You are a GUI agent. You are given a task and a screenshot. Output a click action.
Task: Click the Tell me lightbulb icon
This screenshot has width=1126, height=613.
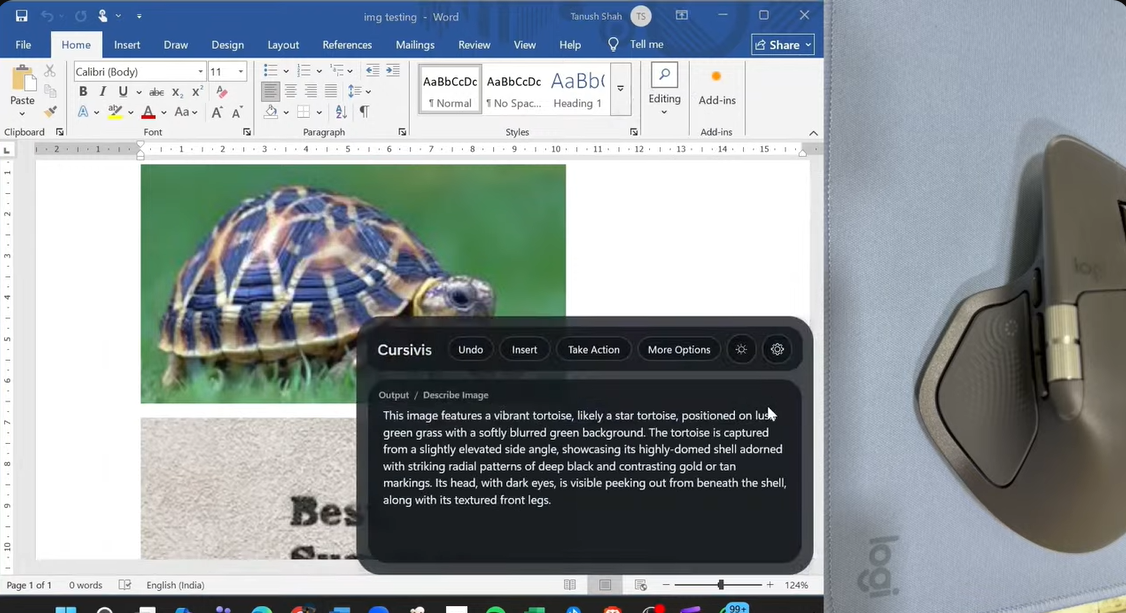(x=613, y=45)
